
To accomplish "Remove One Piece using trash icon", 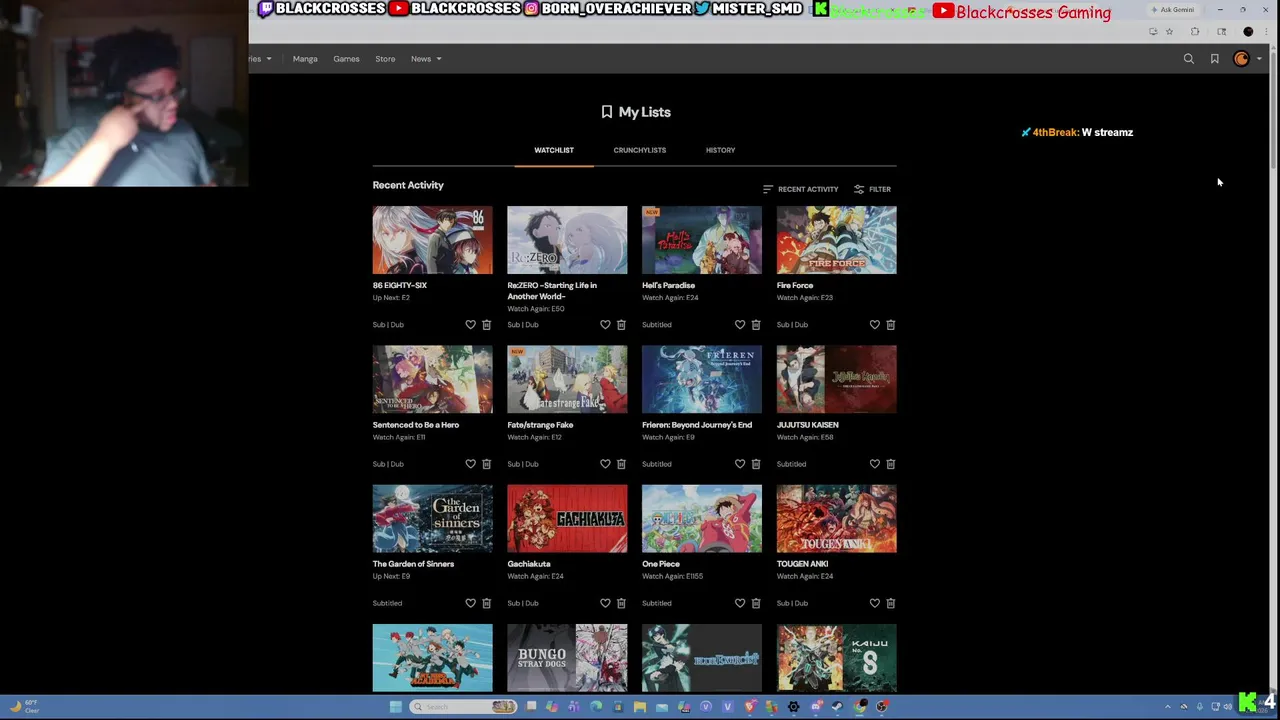I will click(756, 603).
